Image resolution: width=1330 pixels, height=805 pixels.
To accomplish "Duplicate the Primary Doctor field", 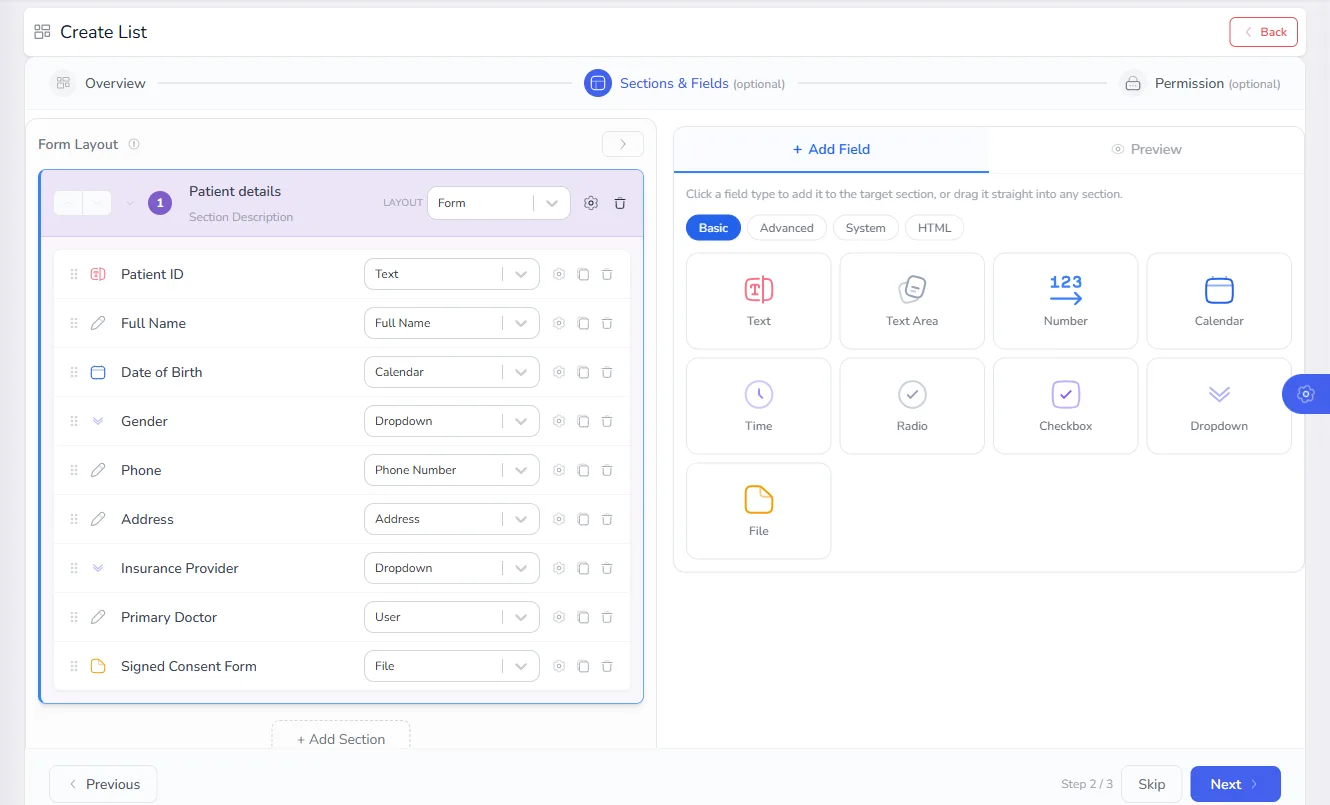I will 583,617.
